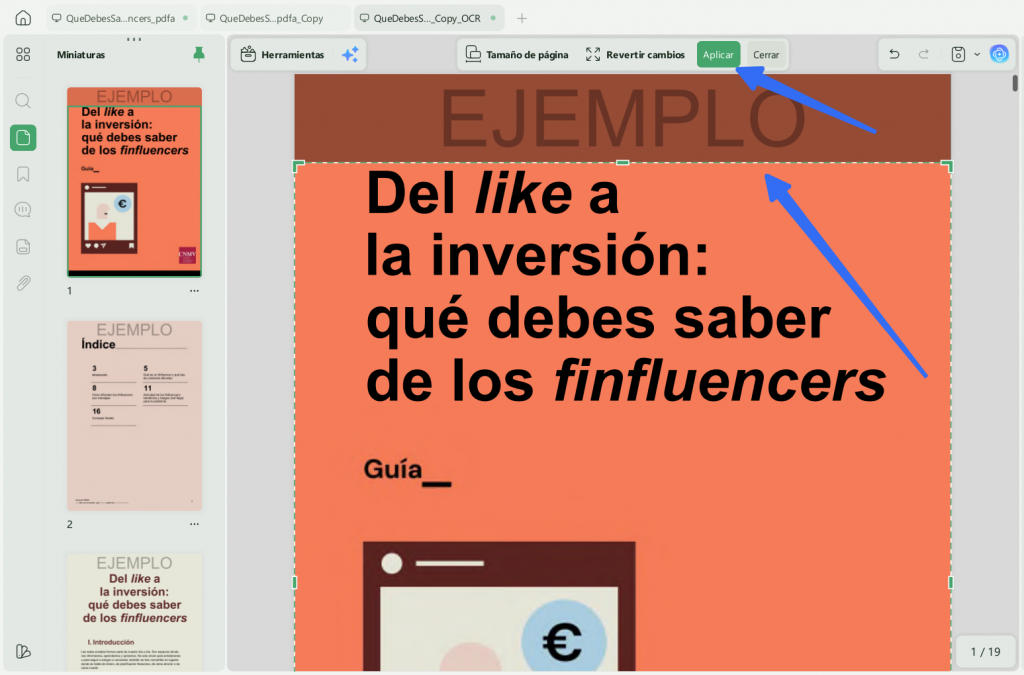Switch to the QueDebesSa...ncers_pdfa tab
This screenshot has height=675, width=1024.
(x=120, y=18)
